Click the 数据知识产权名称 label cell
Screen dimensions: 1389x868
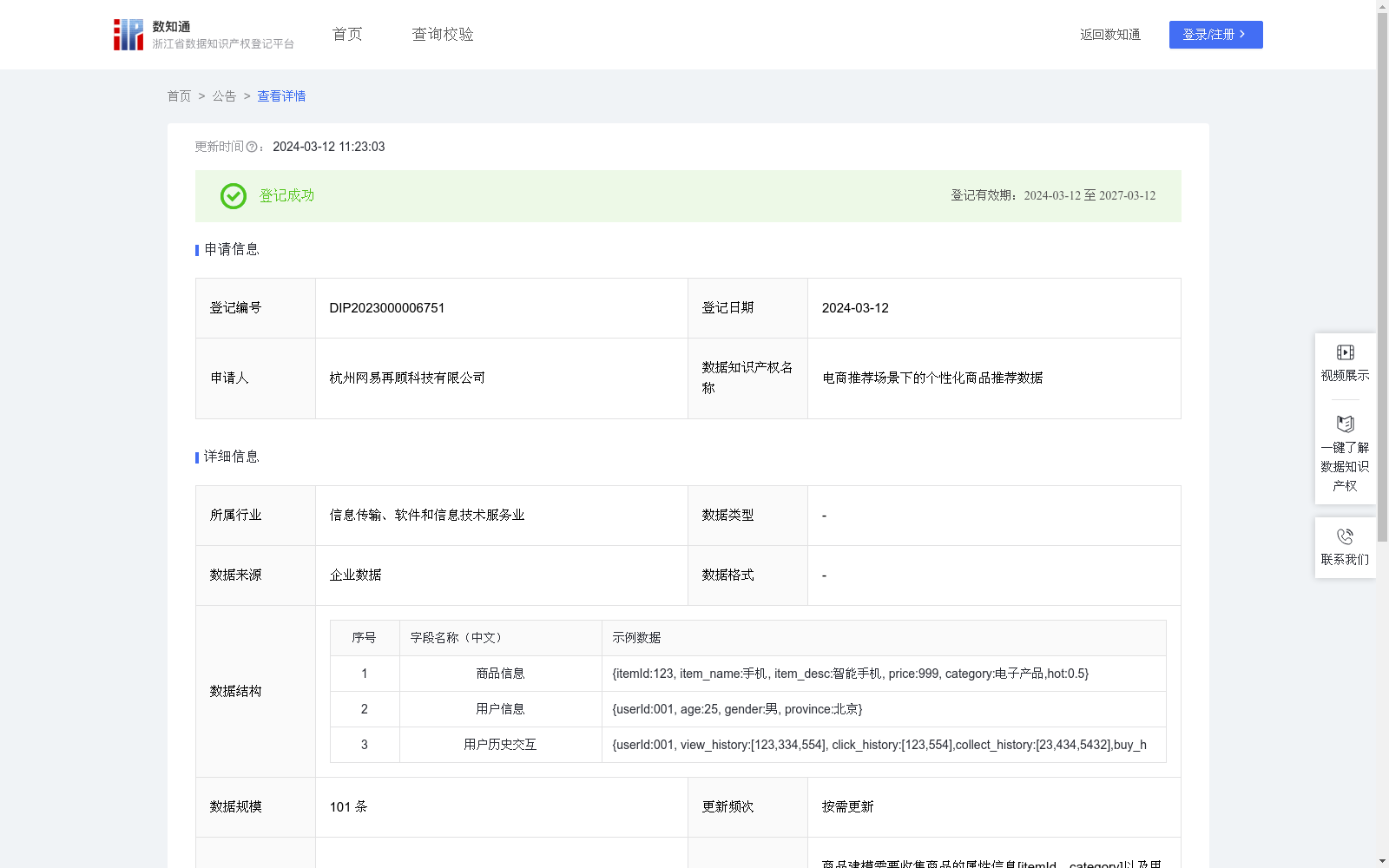pos(748,378)
